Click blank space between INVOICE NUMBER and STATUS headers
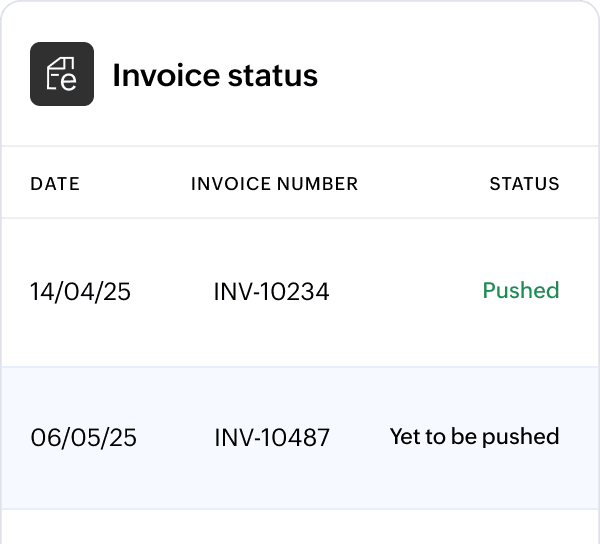This screenshot has height=544, width=600. (x=423, y=184)
